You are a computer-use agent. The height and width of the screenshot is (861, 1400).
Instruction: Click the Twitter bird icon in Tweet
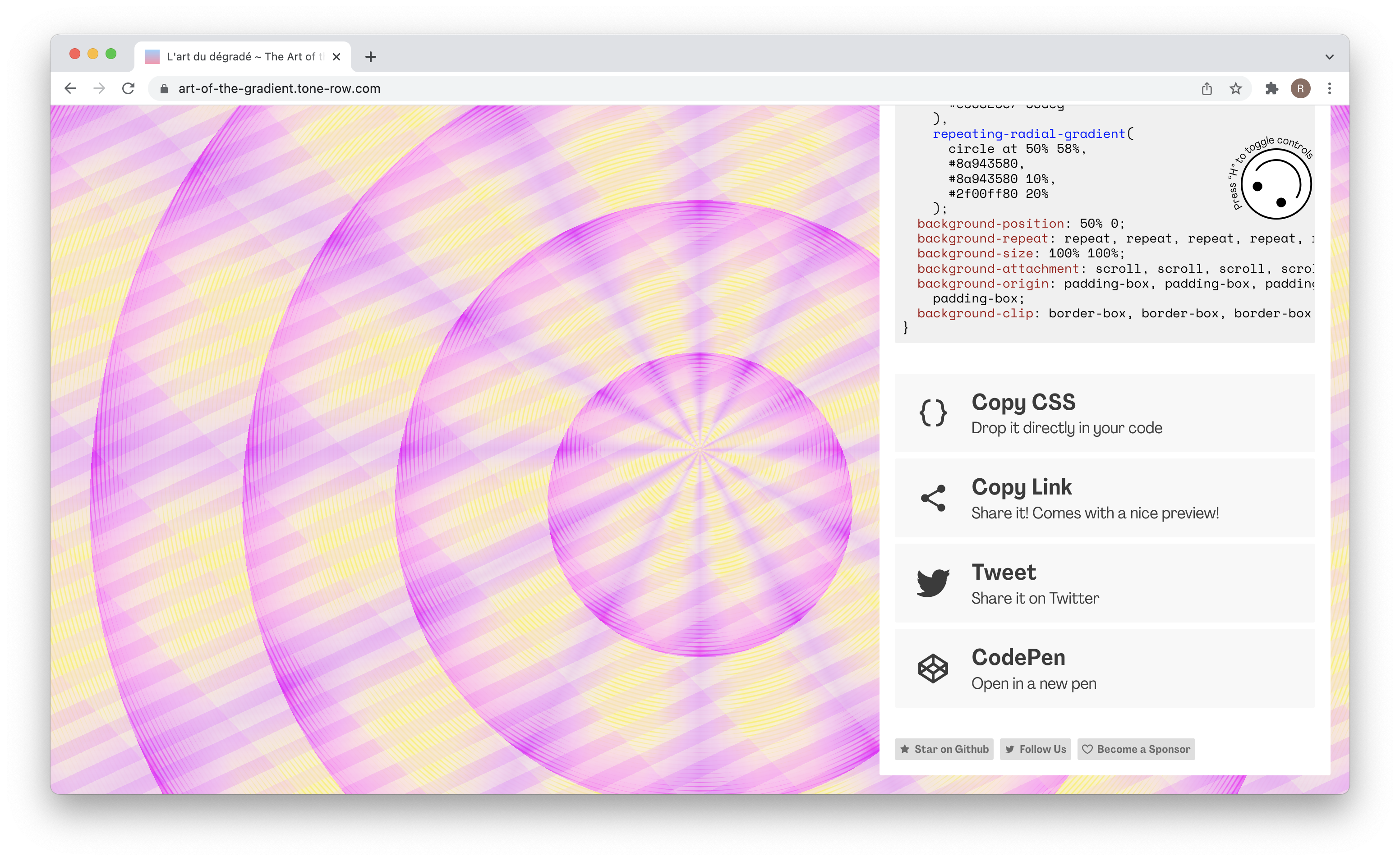(932, 582)
